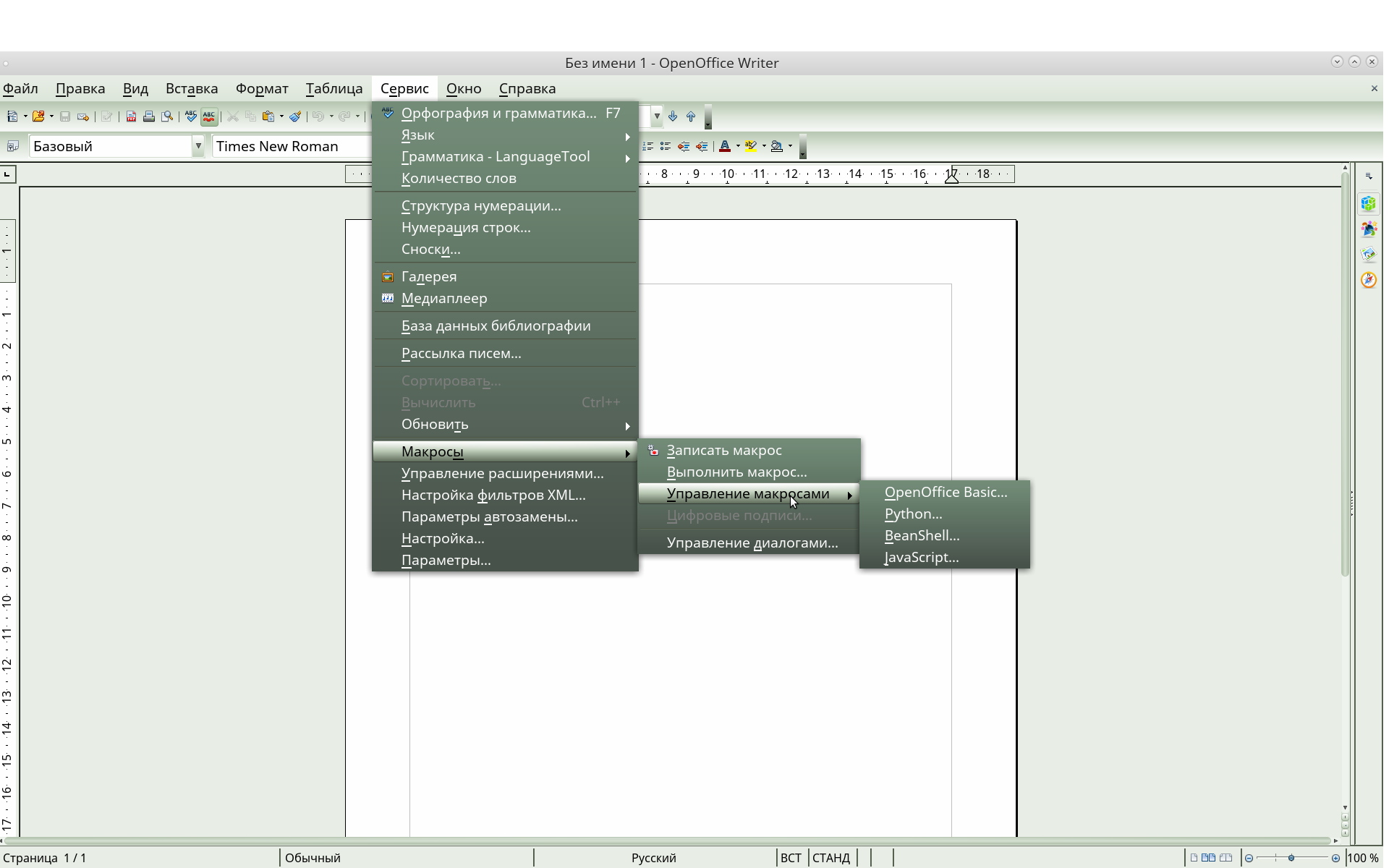Click the Format Paintbrush icon
This screenshot has width=1389, height=868.
pos(295,116)
